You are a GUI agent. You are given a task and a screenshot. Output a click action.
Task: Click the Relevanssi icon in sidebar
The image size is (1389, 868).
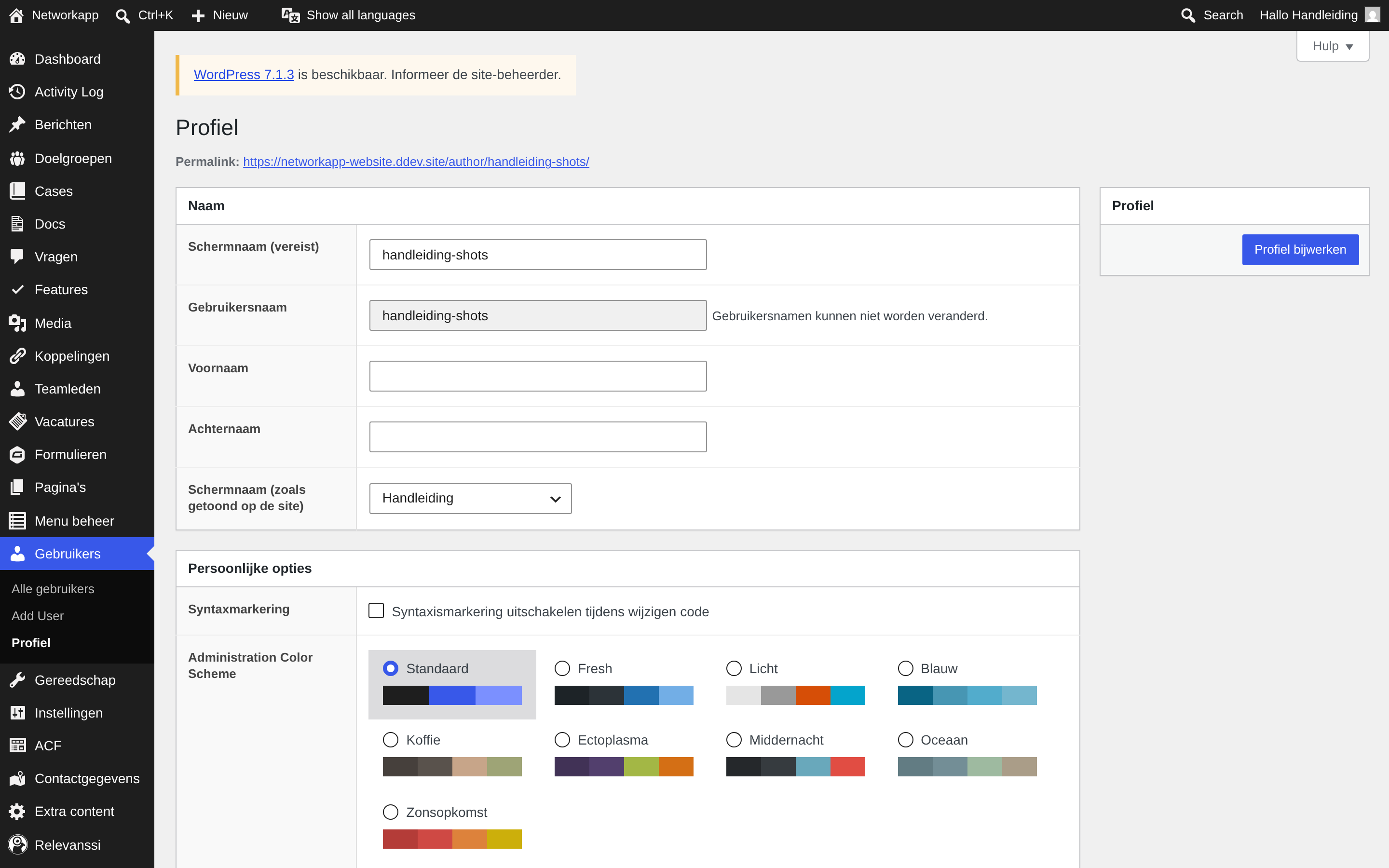pyautogui.click(x=17, y=844)
